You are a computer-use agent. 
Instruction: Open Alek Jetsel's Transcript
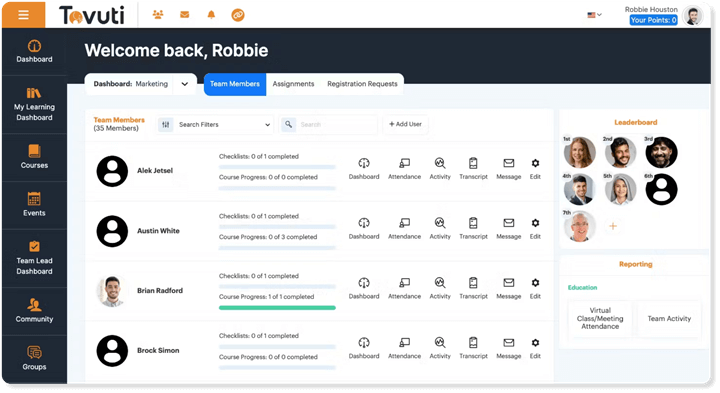473,169
